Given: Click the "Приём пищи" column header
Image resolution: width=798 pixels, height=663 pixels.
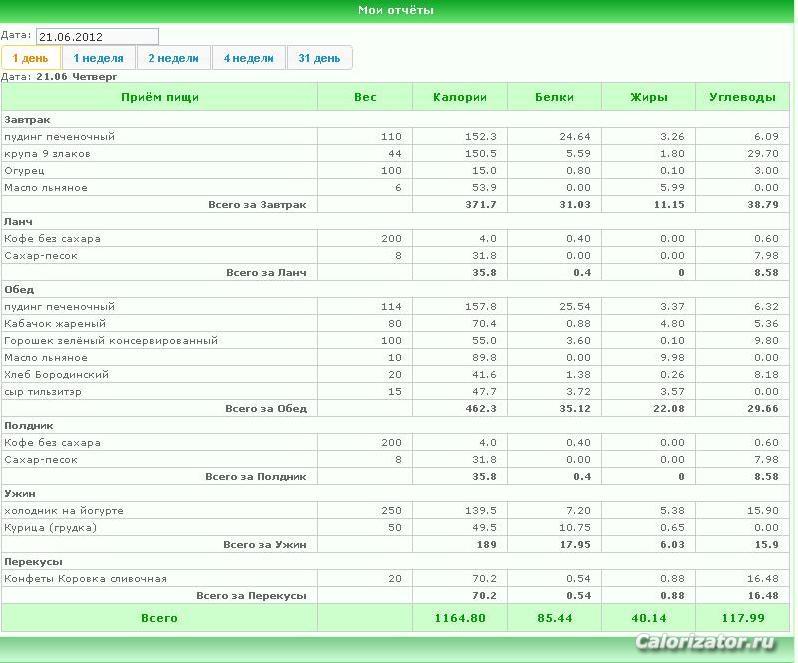Looking at the screenshot, I should point(160,97).
